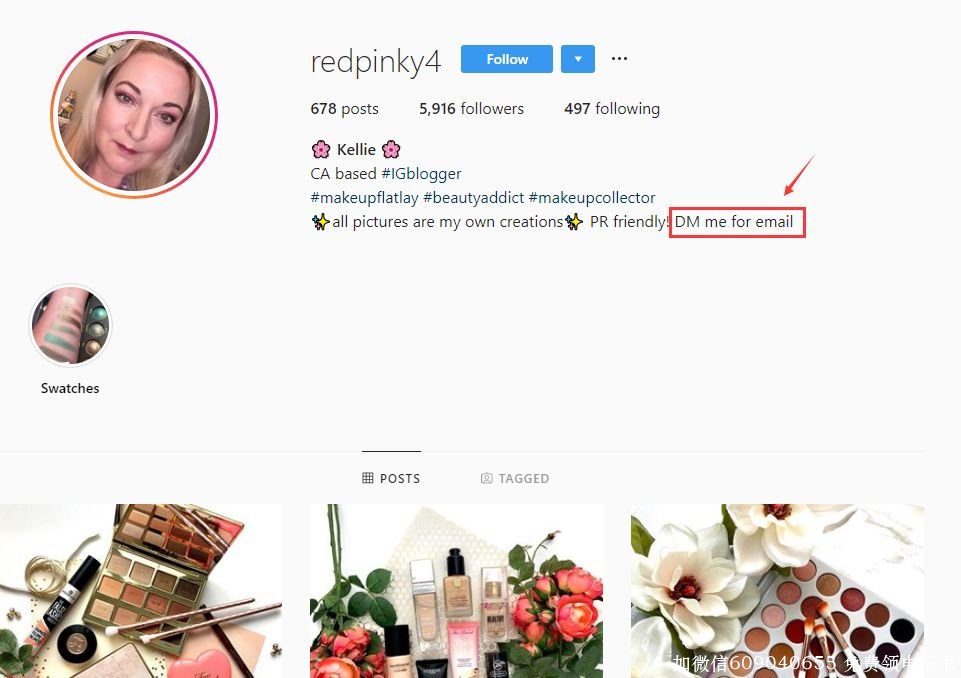
Task: Open the #beautyaddict hashtag
Action: coord(473,197)
